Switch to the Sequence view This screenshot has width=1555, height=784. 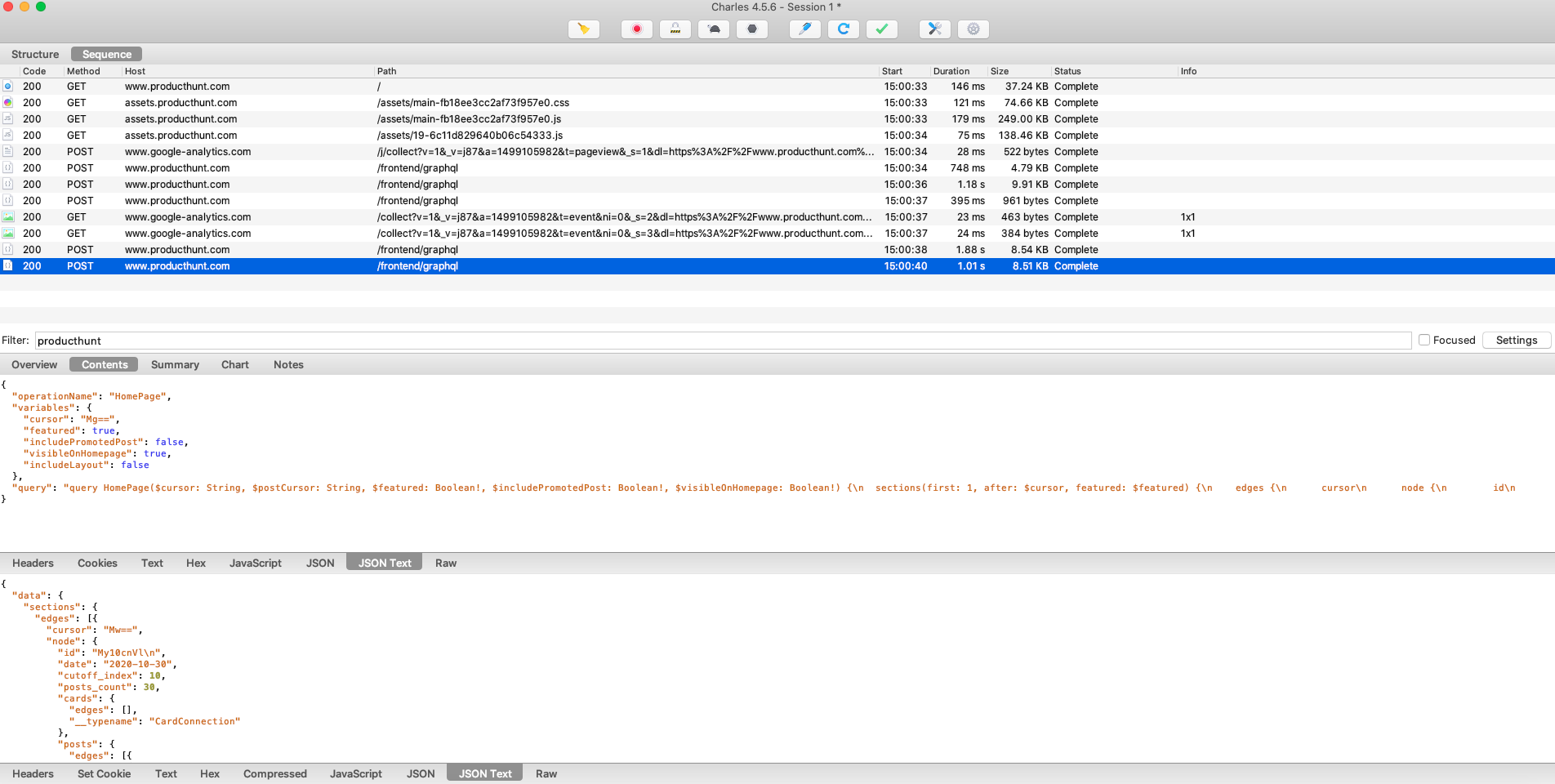[x=106, y=54]
